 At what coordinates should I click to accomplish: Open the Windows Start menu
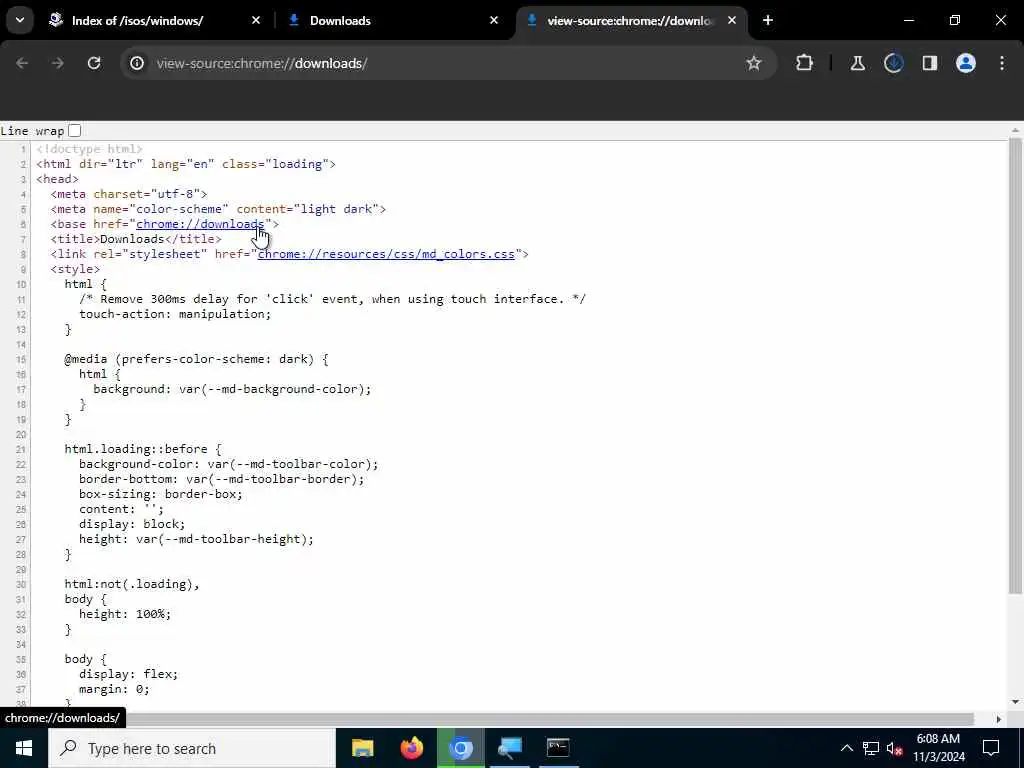24,748
